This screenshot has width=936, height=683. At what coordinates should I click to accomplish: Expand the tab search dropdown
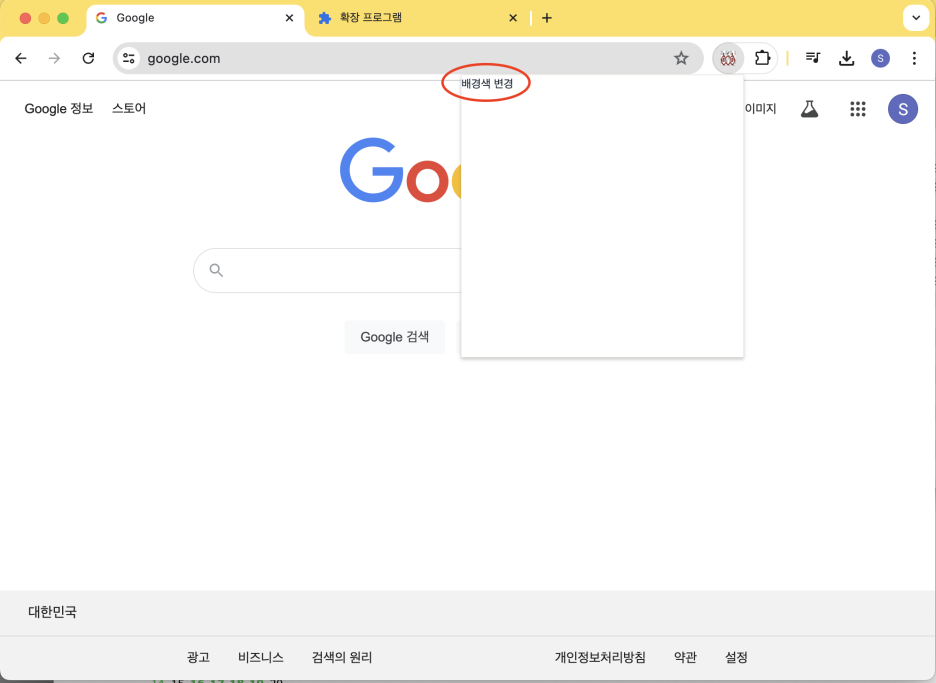(916, 18)
